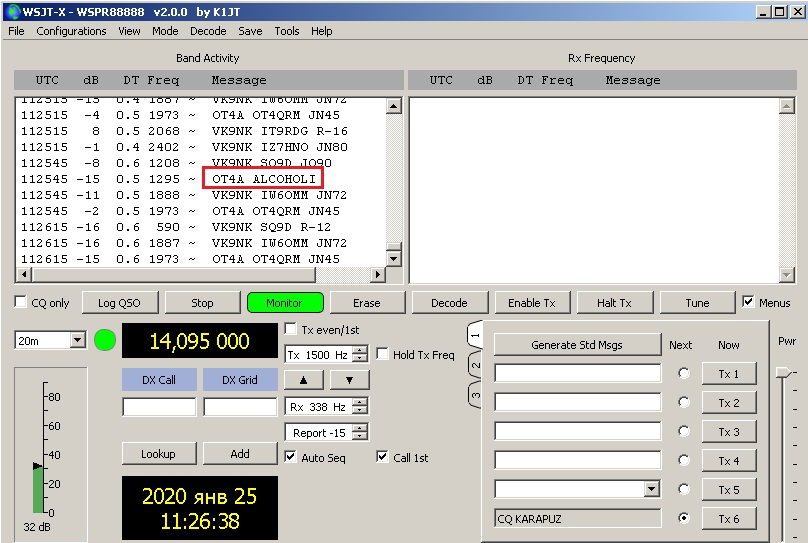Open the Tx 5 message dropdown arrow
808x543 pixels.
click(652, 489)
